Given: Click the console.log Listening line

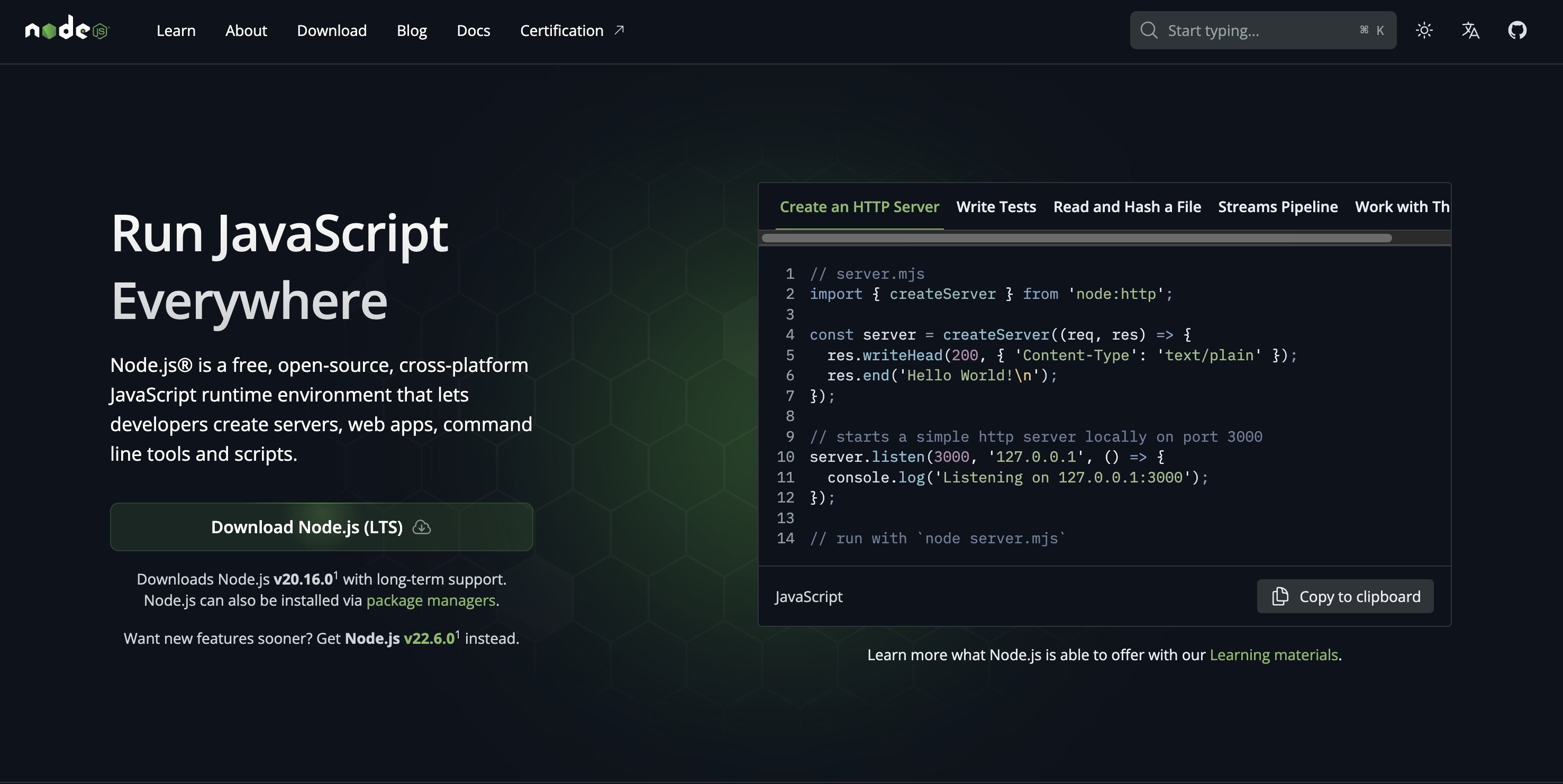Looking at the screenshot, I should point(1017,477).
